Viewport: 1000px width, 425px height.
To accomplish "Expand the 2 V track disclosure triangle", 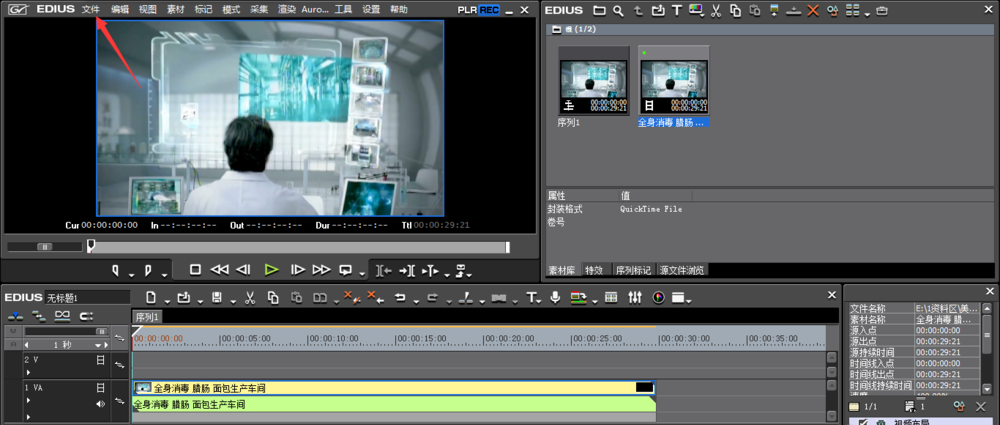I will point(27,371).
